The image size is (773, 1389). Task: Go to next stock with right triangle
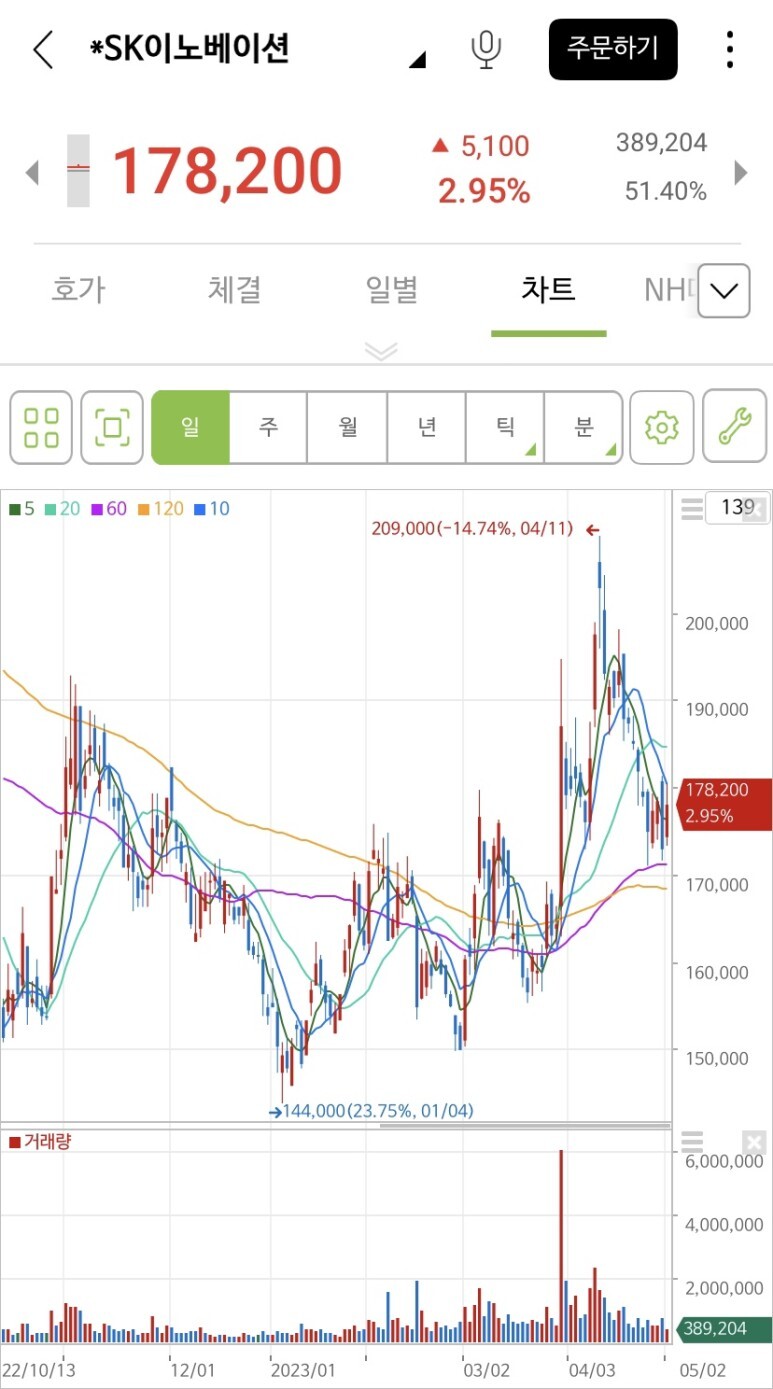pyautogui.click(x=741, y=172)
